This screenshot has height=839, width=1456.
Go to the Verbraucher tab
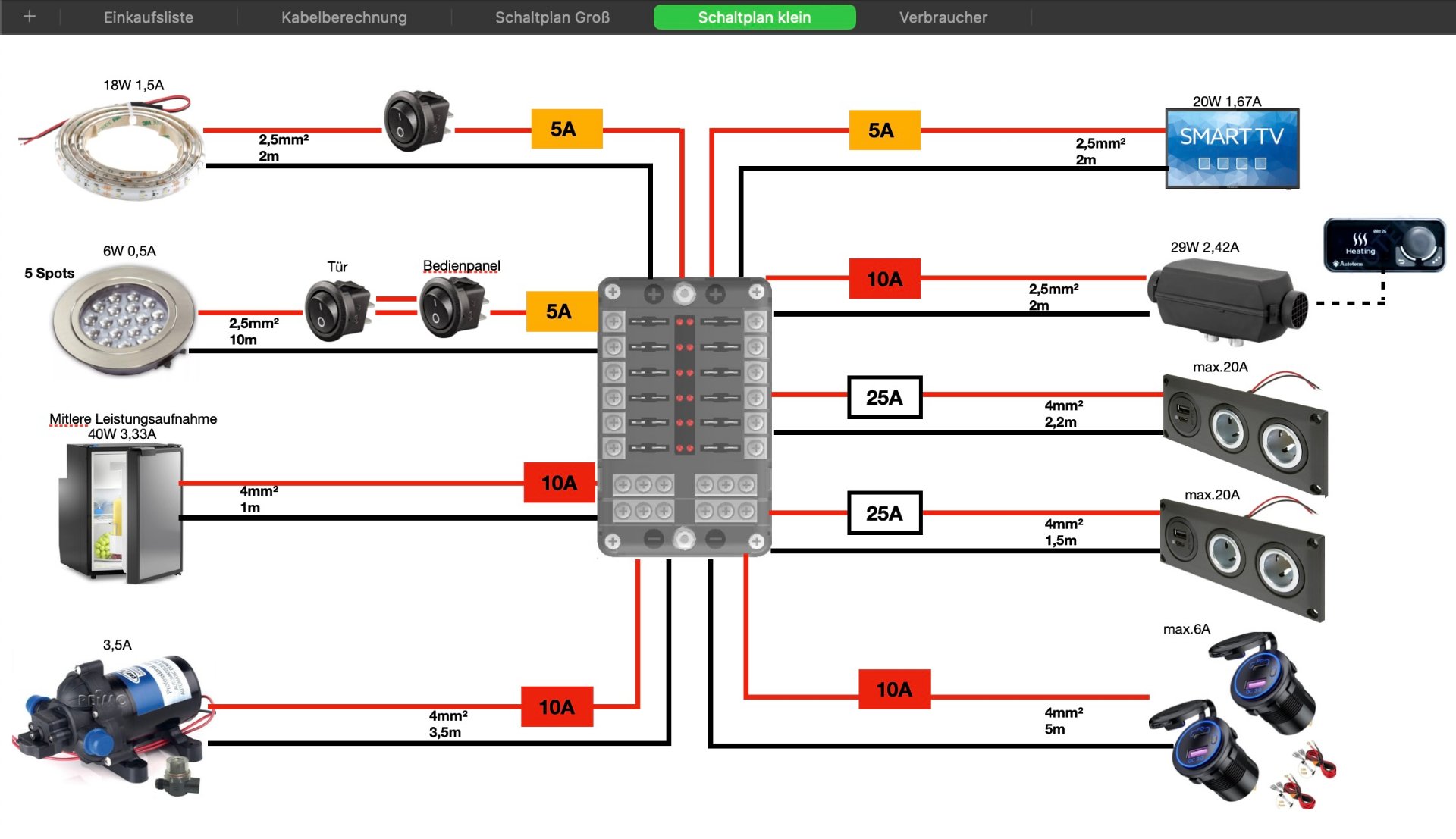pyautogui.click(x=943, y=17)
